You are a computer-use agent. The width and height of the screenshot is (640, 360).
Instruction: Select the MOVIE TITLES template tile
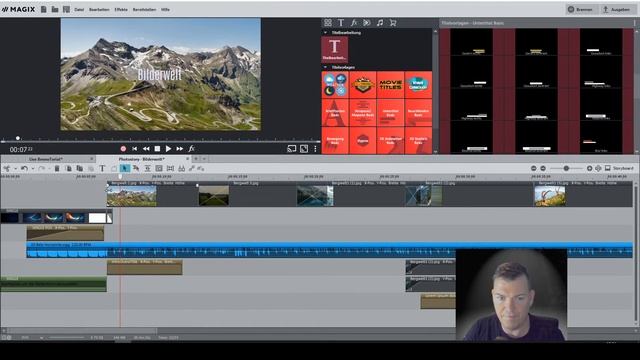tap(391, 84)
